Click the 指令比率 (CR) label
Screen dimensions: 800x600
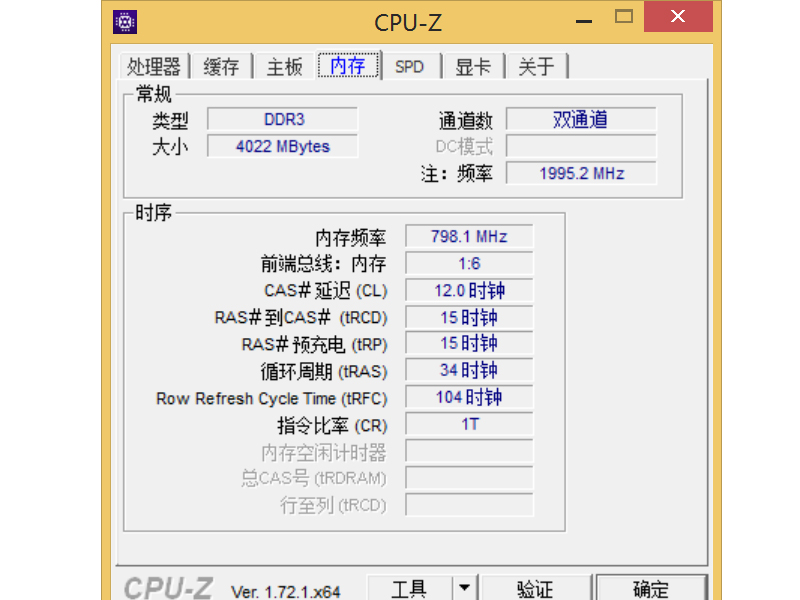[332, 426]
